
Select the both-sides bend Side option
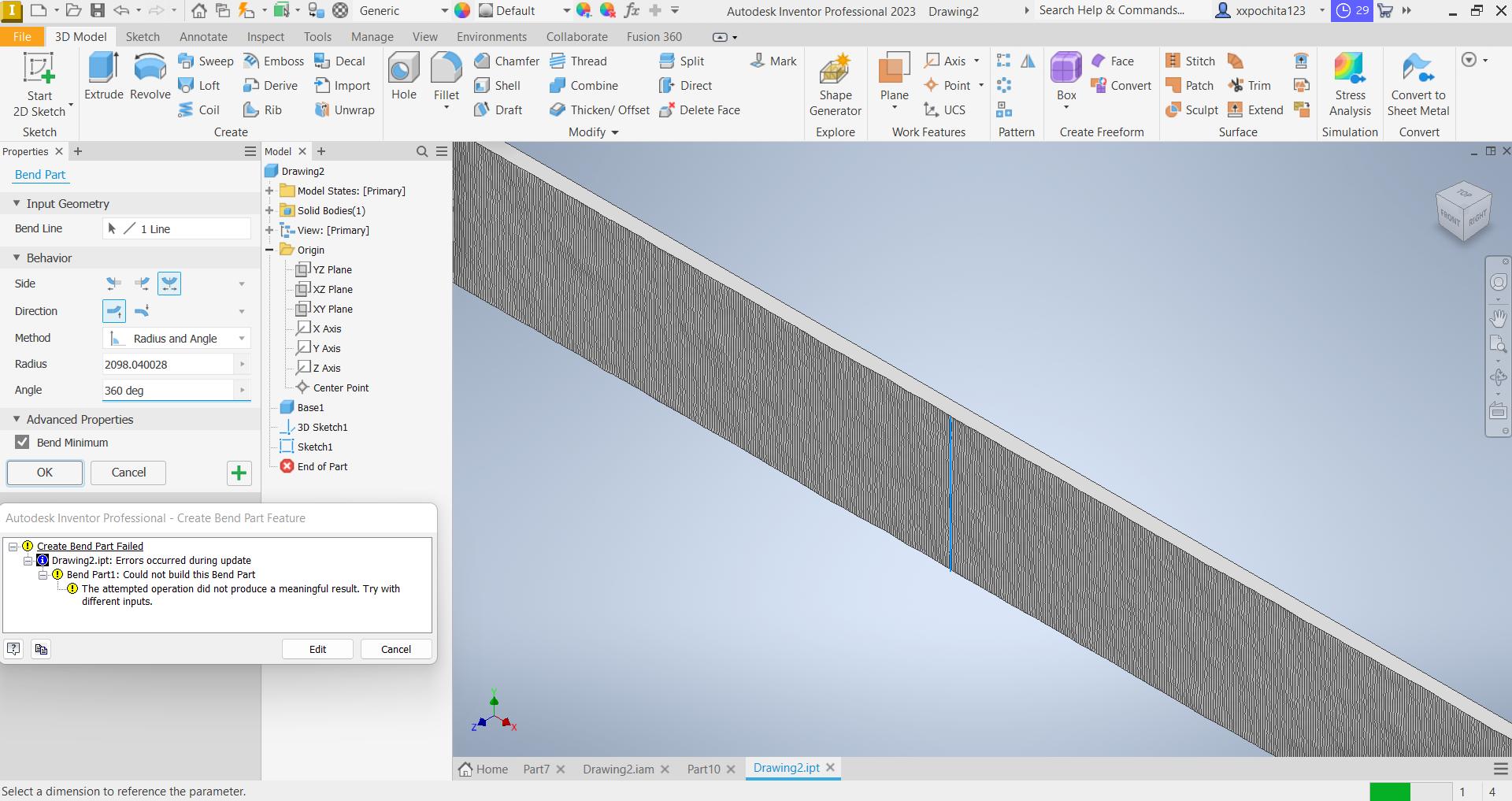click(169, 284)
